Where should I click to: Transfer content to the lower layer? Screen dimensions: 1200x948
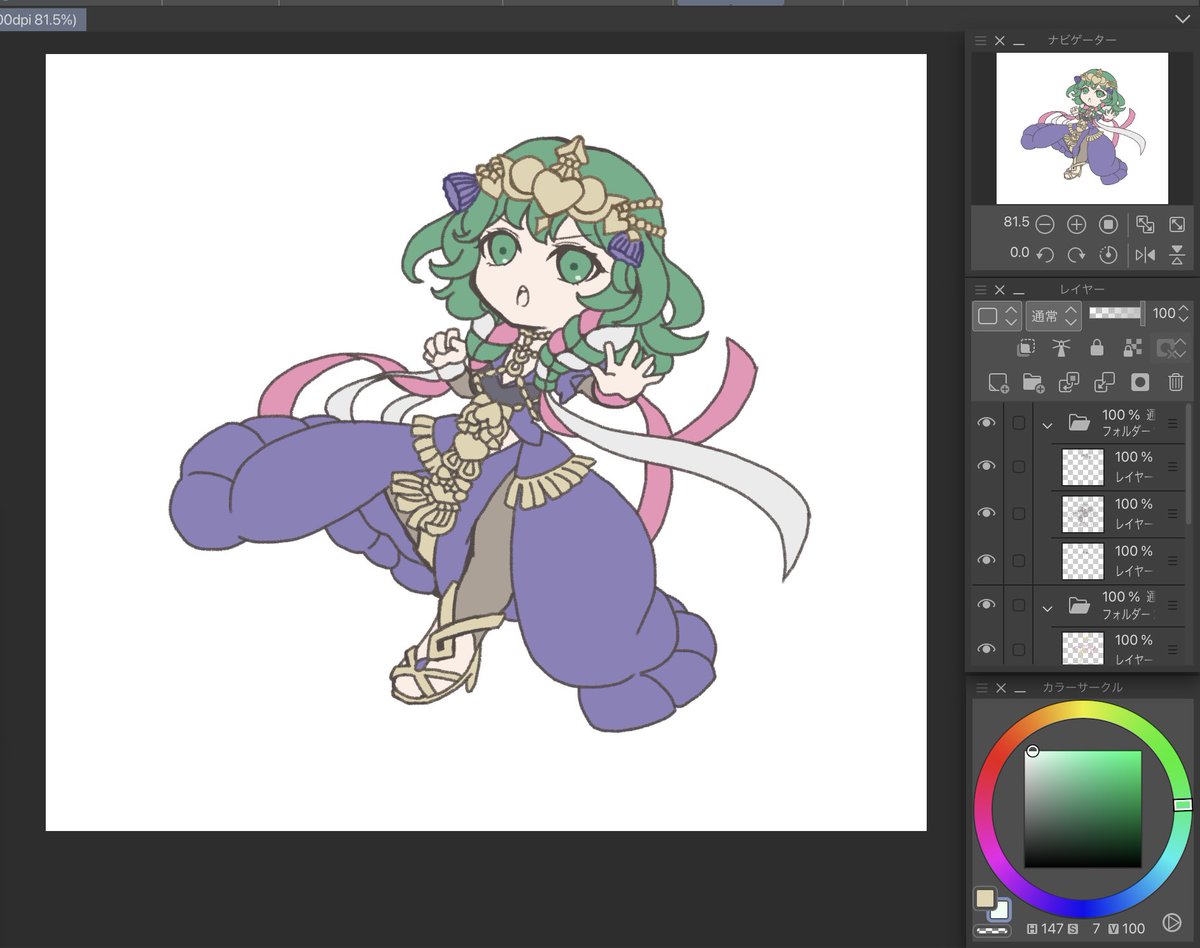(1069, 382)
